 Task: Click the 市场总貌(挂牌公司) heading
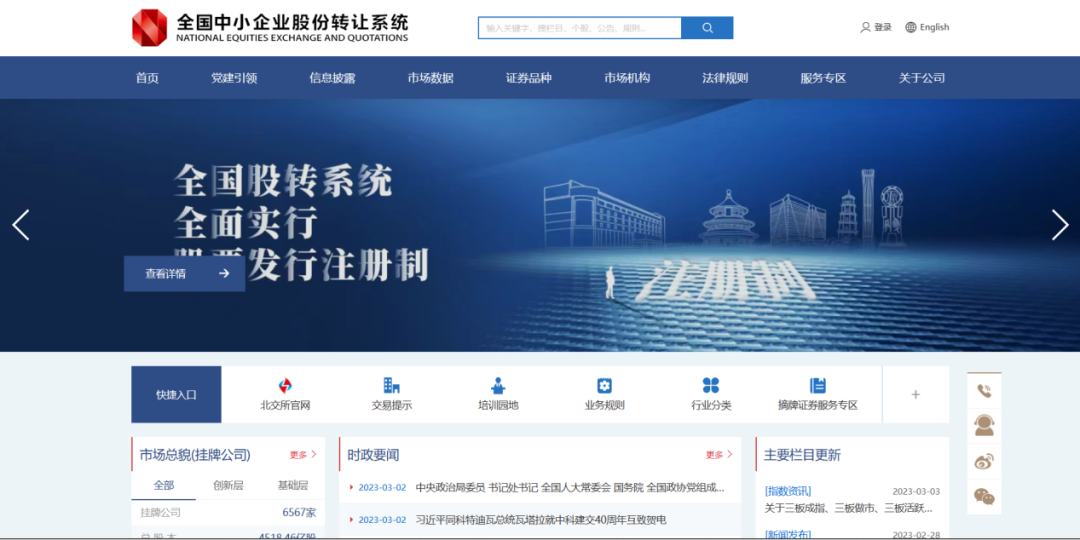(195, 455)
